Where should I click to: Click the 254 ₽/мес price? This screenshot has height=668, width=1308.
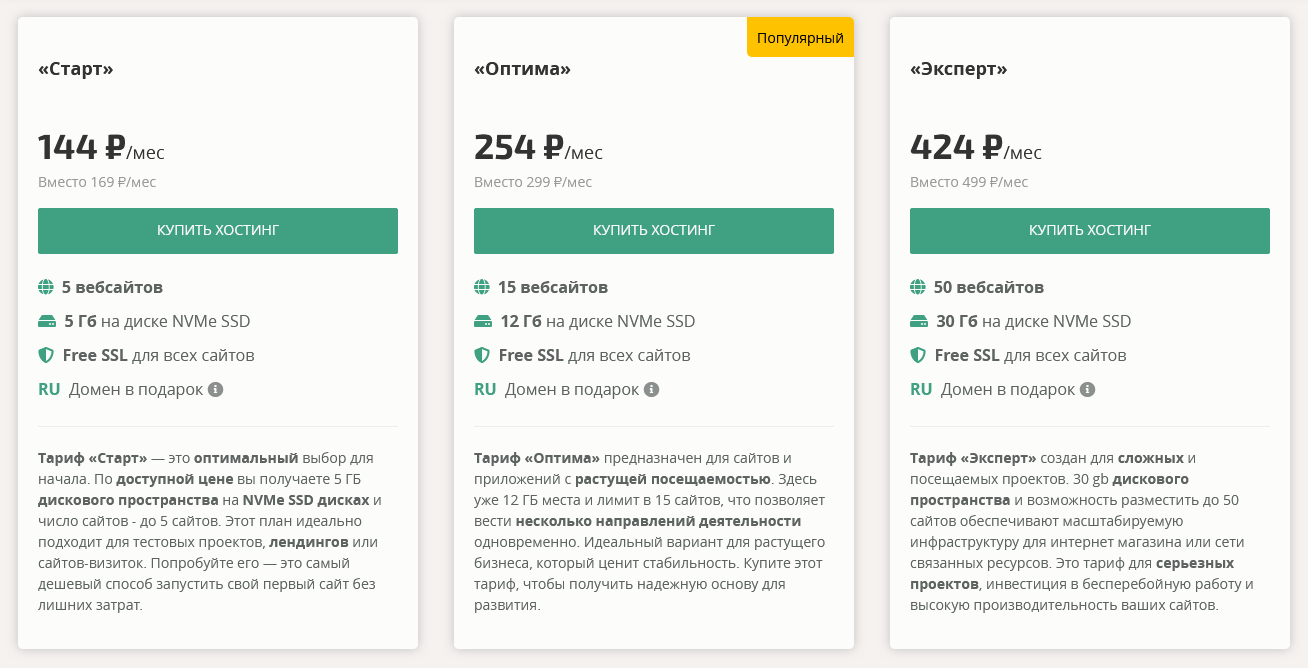[538, 148]
